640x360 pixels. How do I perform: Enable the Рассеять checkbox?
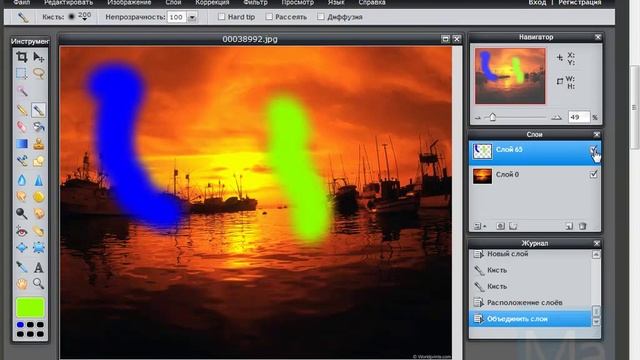[x=269, y=17]
